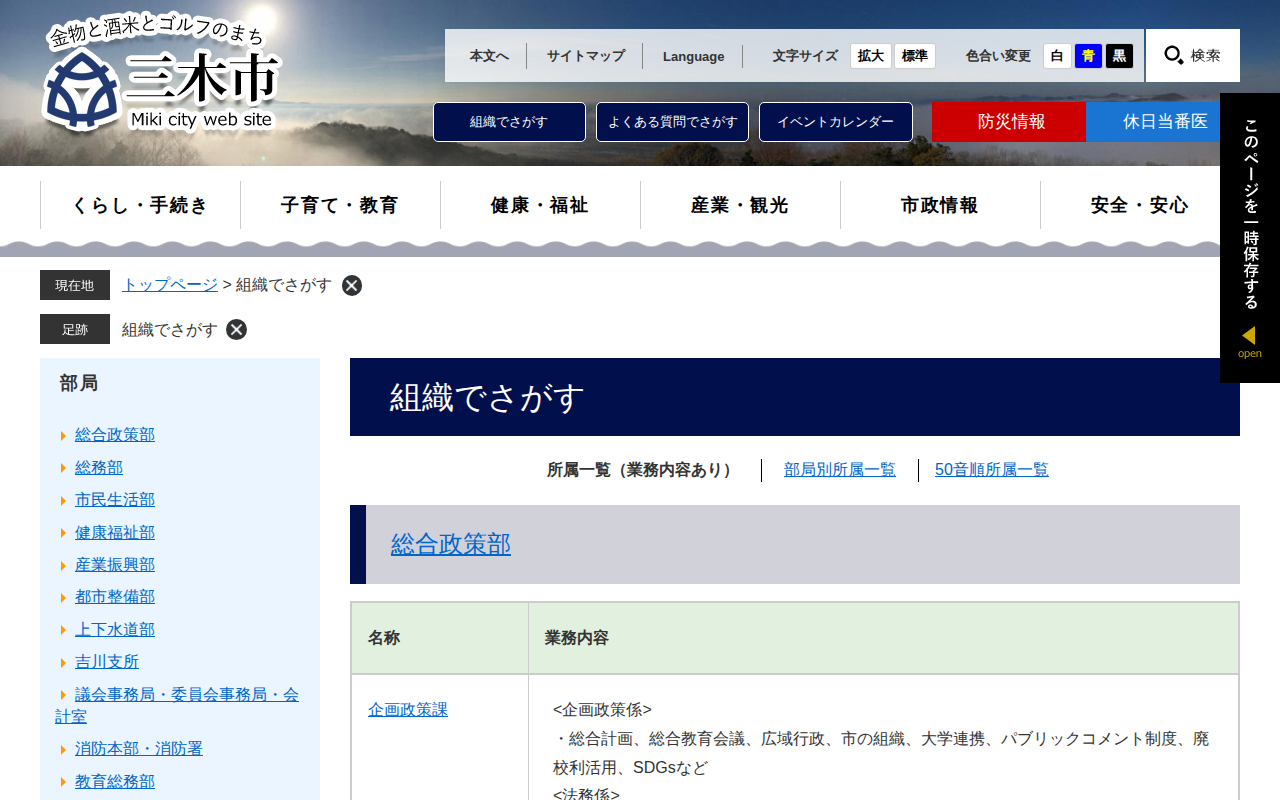Viewport: 1280px width, 800px height.
Task: Open the 市政情報 menu
Action: (940, 205)
